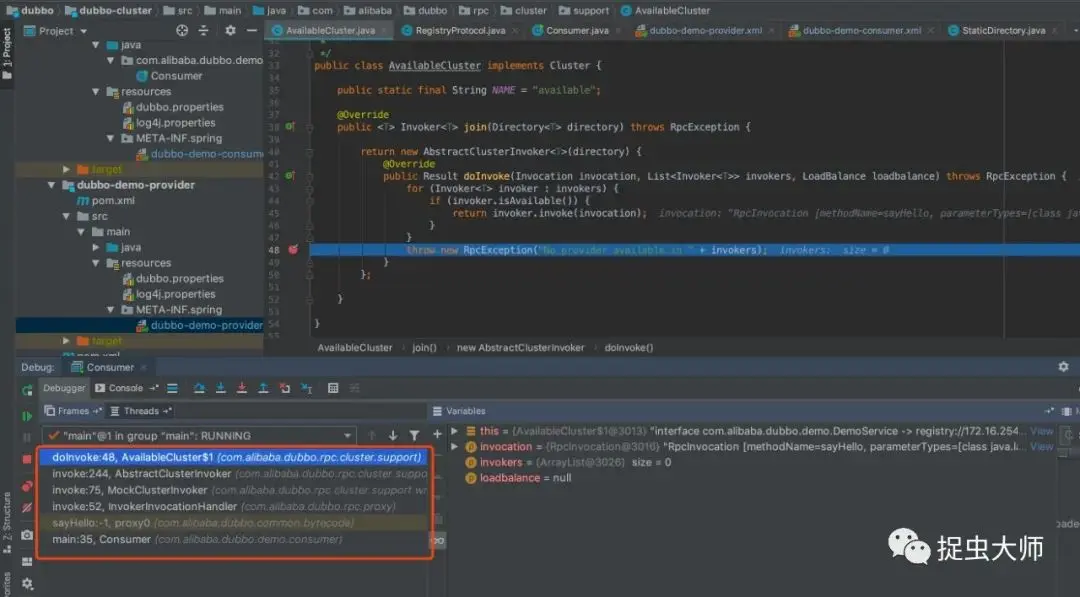Pause the program in debug sidebar
Viewport: 1080px width, 597px height.
pyautogui.click(x=27, y=437)
